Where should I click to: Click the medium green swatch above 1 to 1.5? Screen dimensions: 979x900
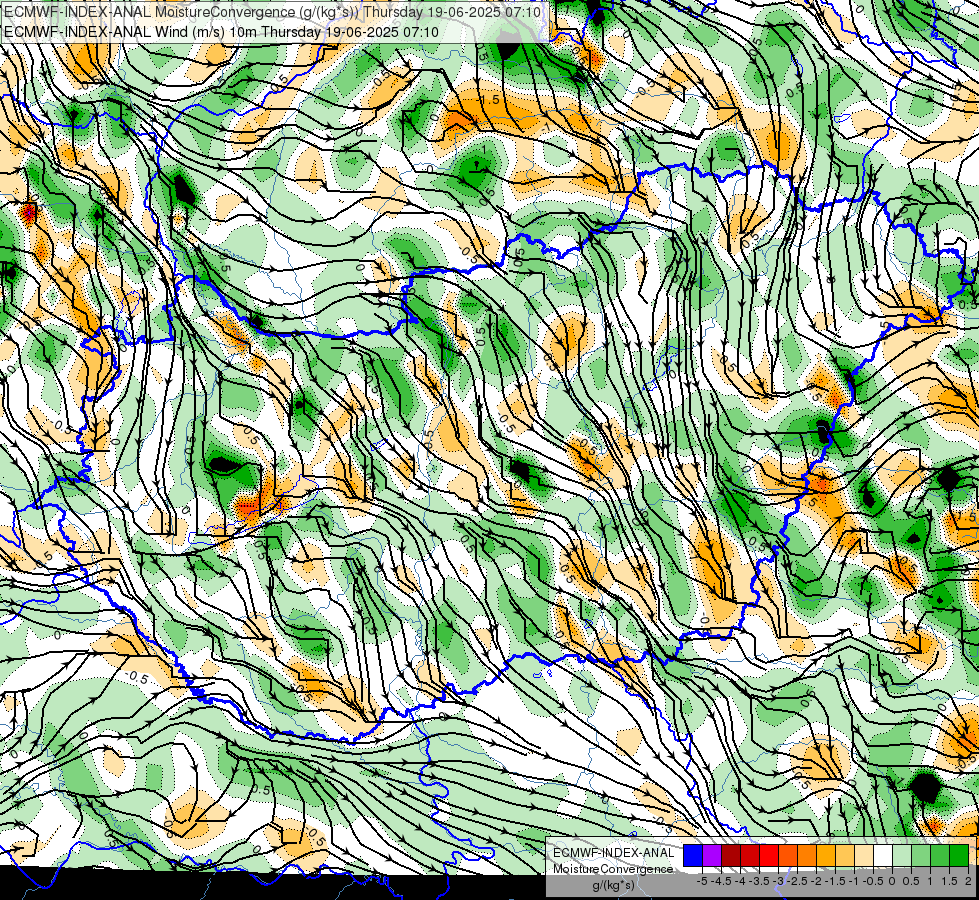(940, 855)
